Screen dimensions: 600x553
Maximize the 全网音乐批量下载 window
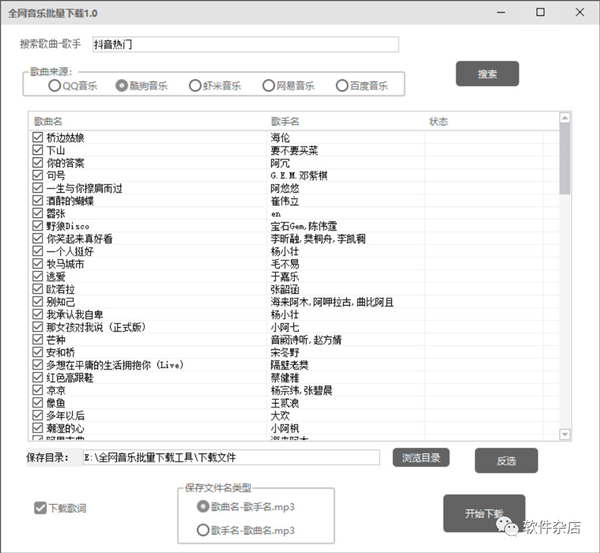540,12
